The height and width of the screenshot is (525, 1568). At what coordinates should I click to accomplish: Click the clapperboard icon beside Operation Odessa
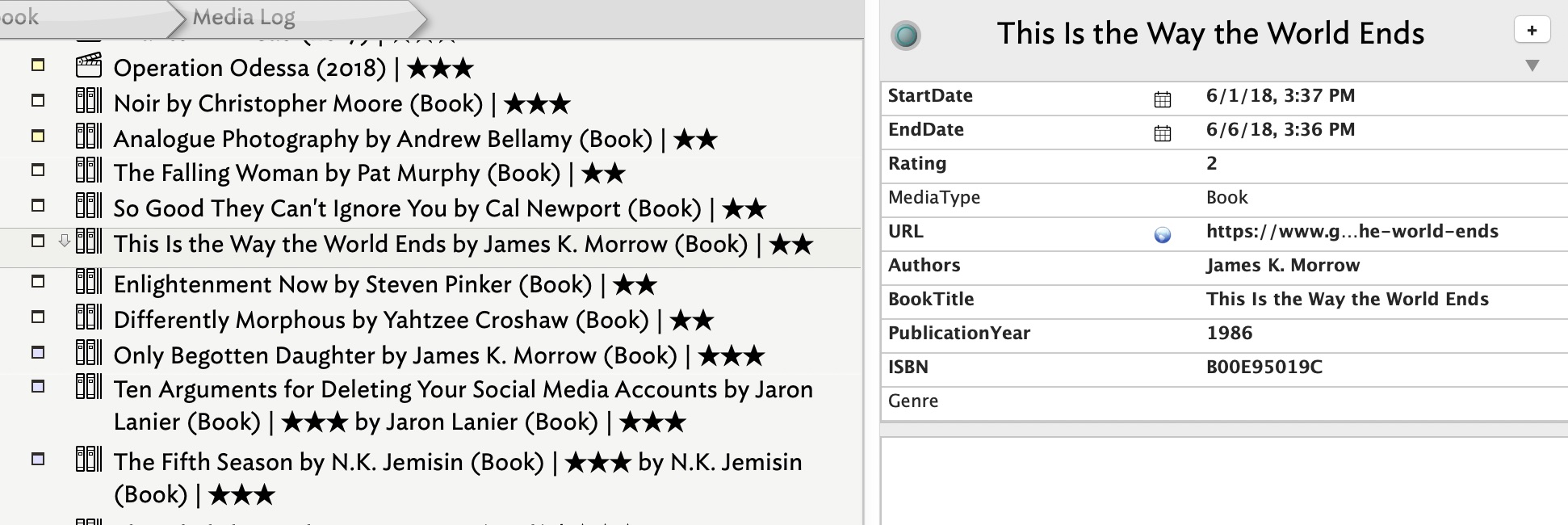coord(89,65)
